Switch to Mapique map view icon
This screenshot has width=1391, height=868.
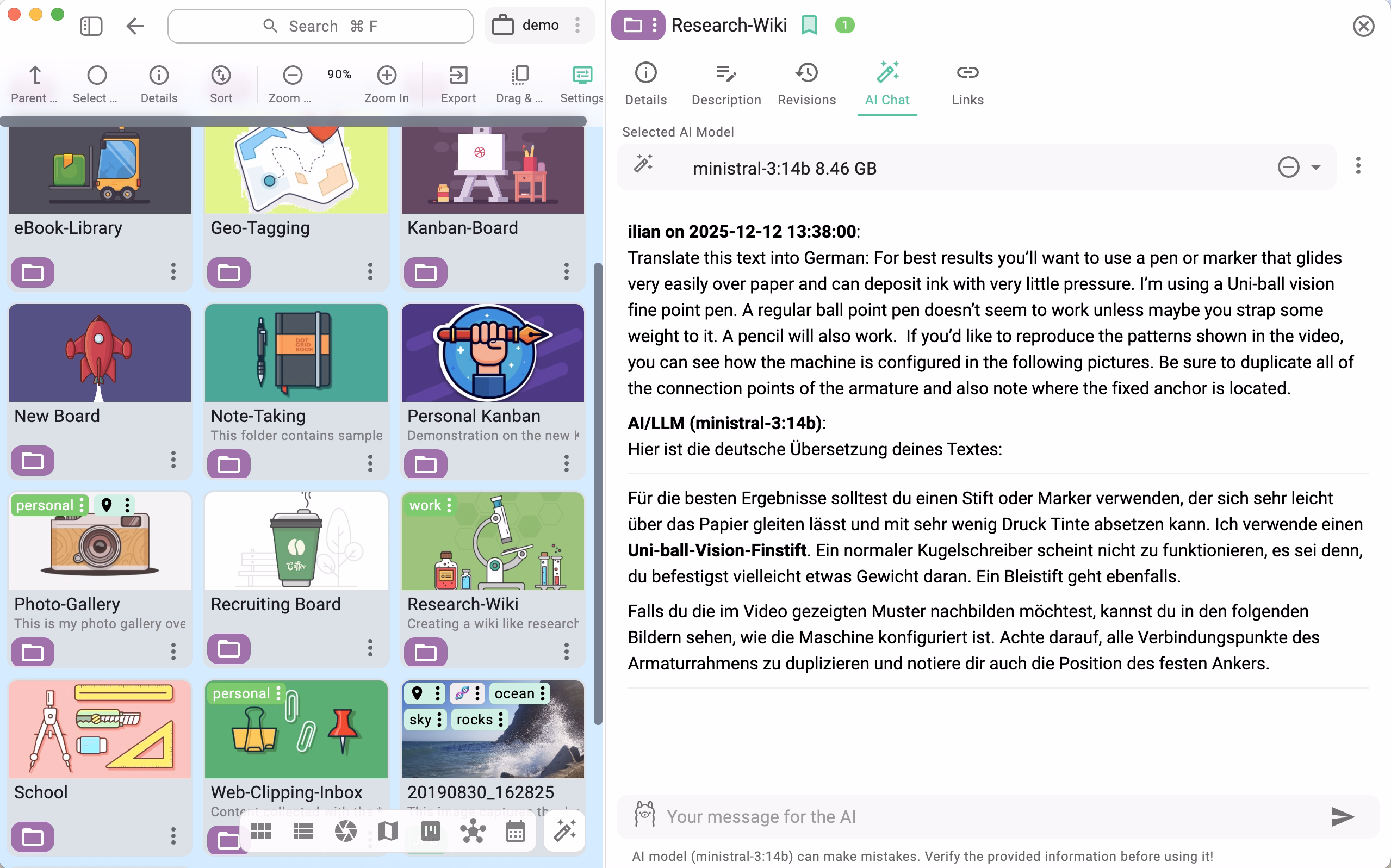[388, 830]
